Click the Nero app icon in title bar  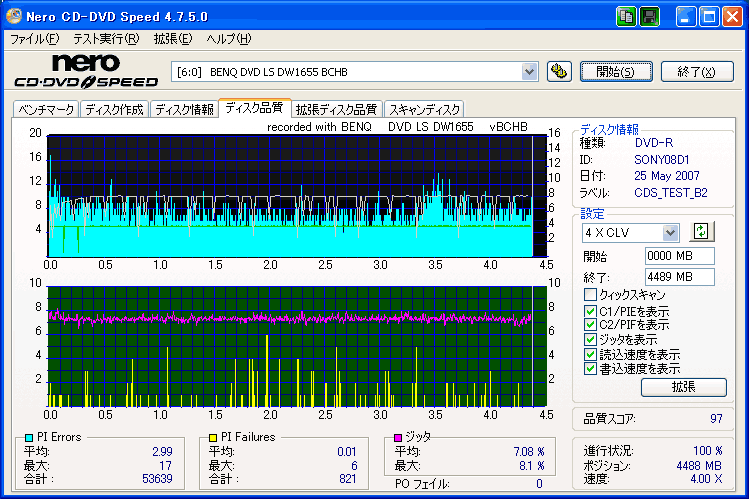pos(14,16)
